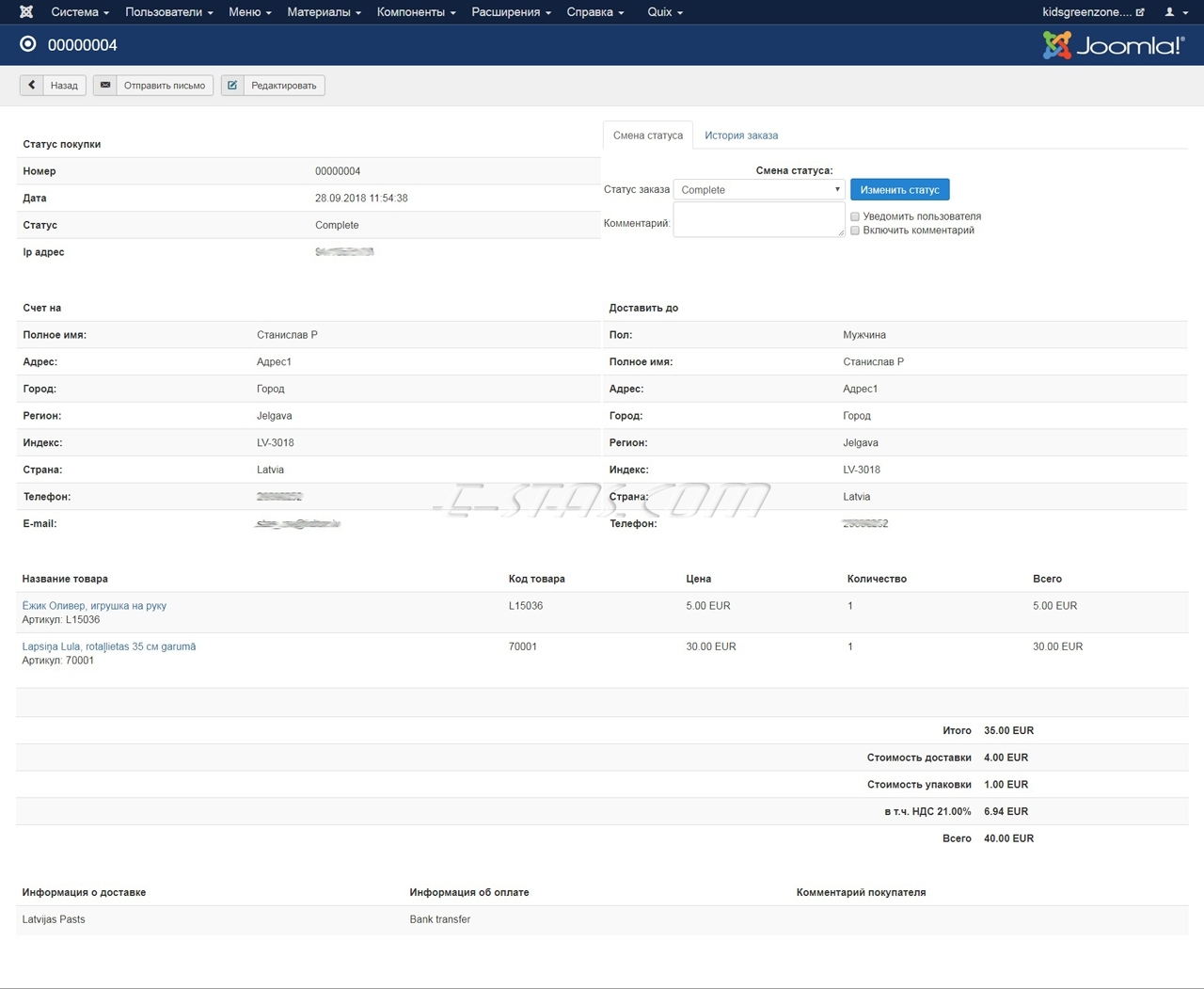
Task: Open the Материалы dropdown menu
Action: point(325,12)
